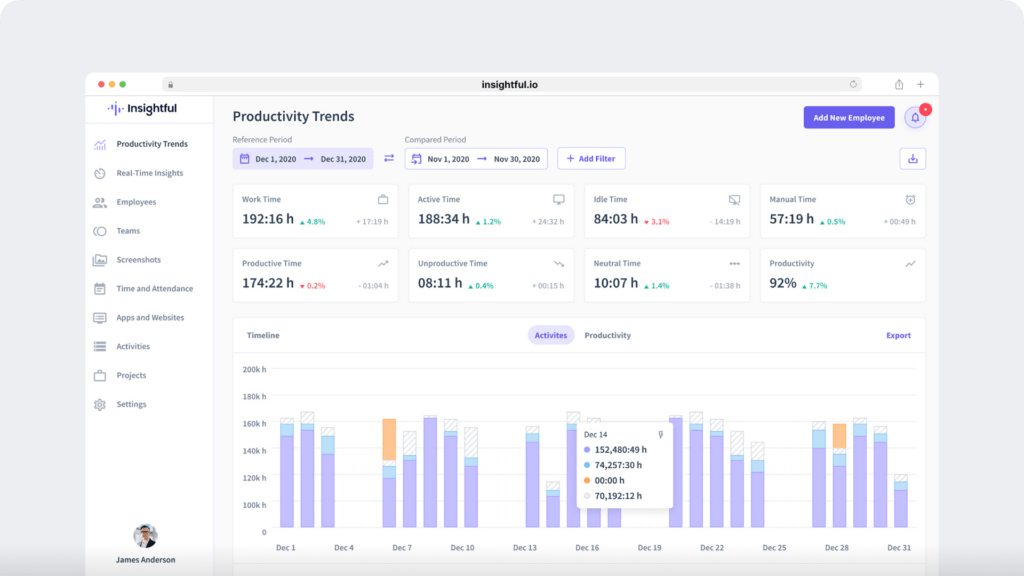This screenshot has height=576, width=1024.
Task: Open Real-Time Insights in sidebar
Action: tap(150, 173)
